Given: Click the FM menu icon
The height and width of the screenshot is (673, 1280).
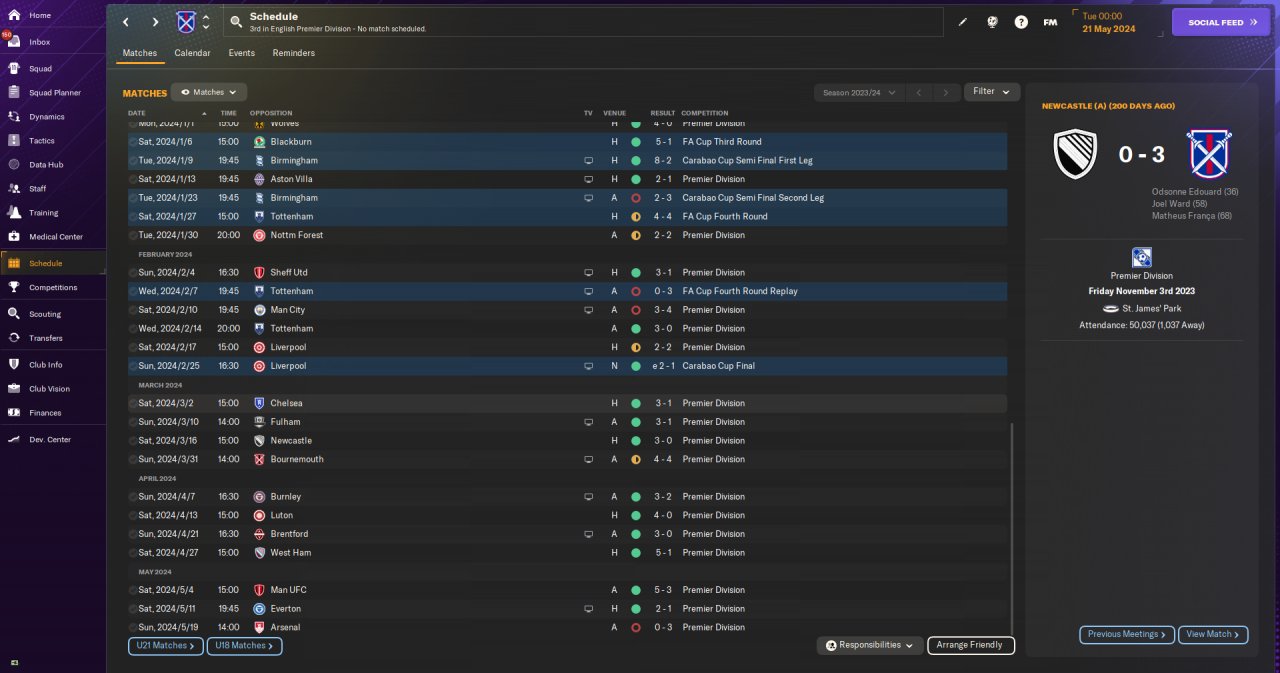Looking at the screenshot, I should coord(1050,22).
